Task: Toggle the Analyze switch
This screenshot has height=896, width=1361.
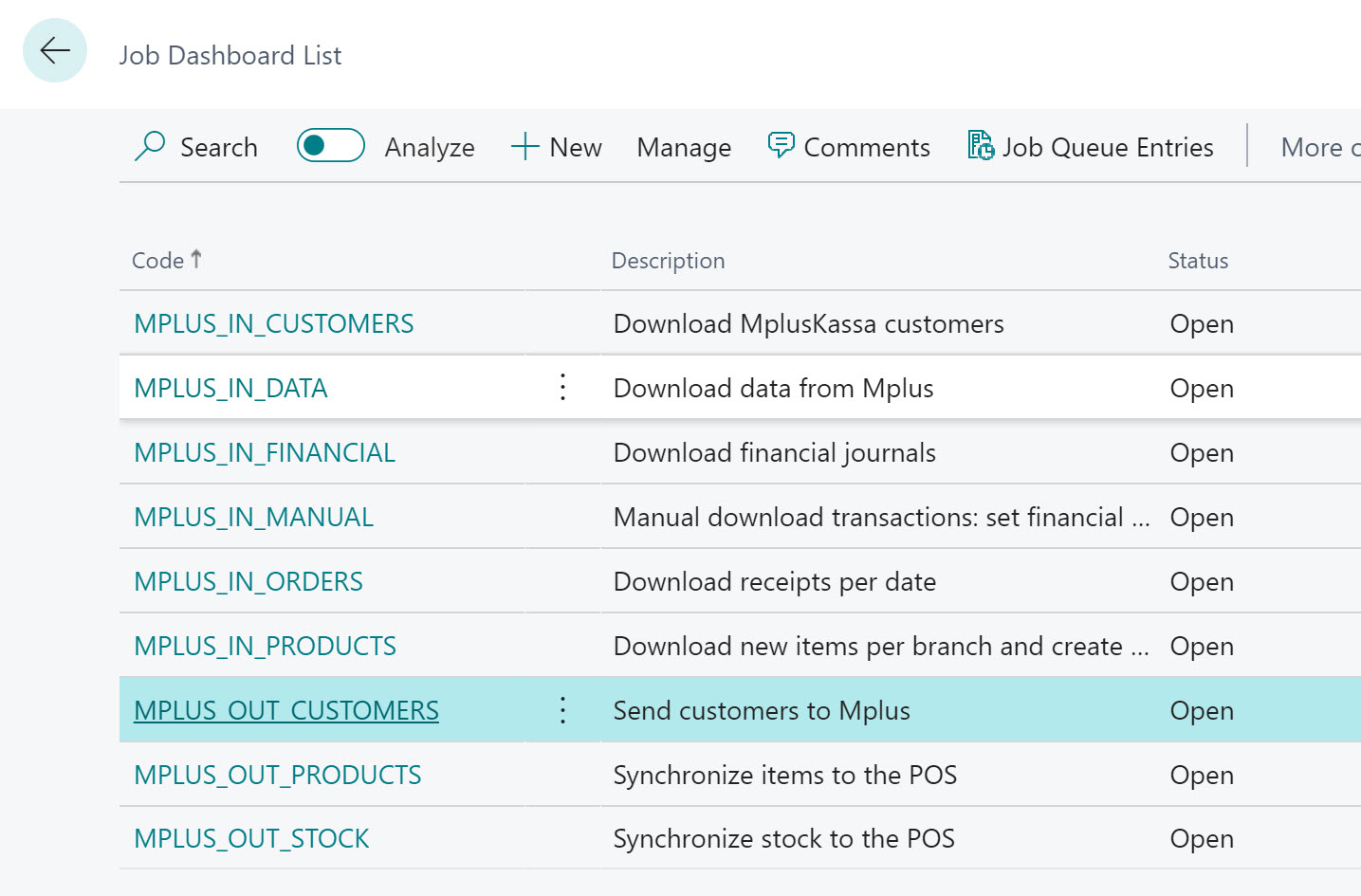Action: pyautogui.click(x=331, y=145)
